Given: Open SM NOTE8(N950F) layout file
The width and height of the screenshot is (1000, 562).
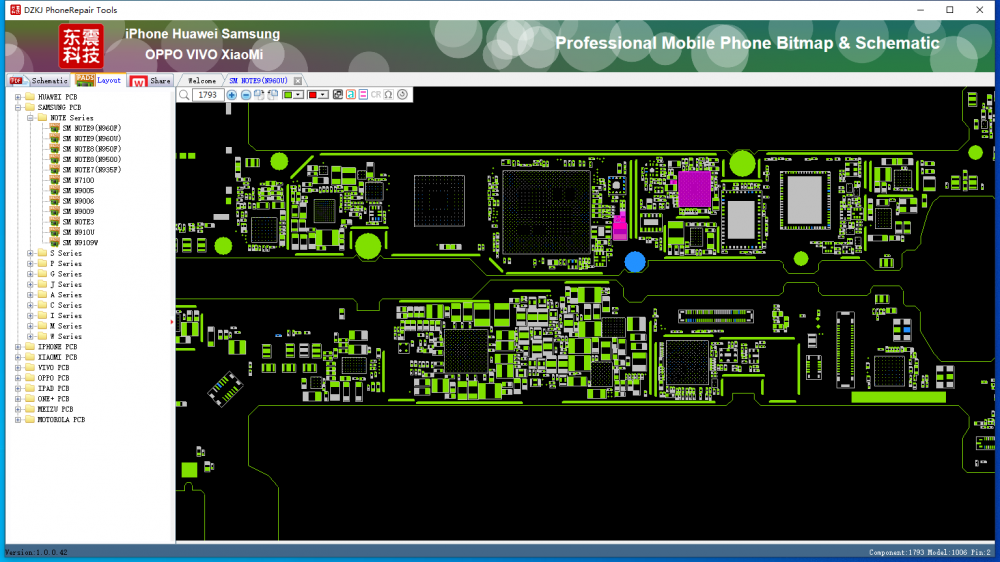Looking at the screenshot, I should tap(91, 149).
